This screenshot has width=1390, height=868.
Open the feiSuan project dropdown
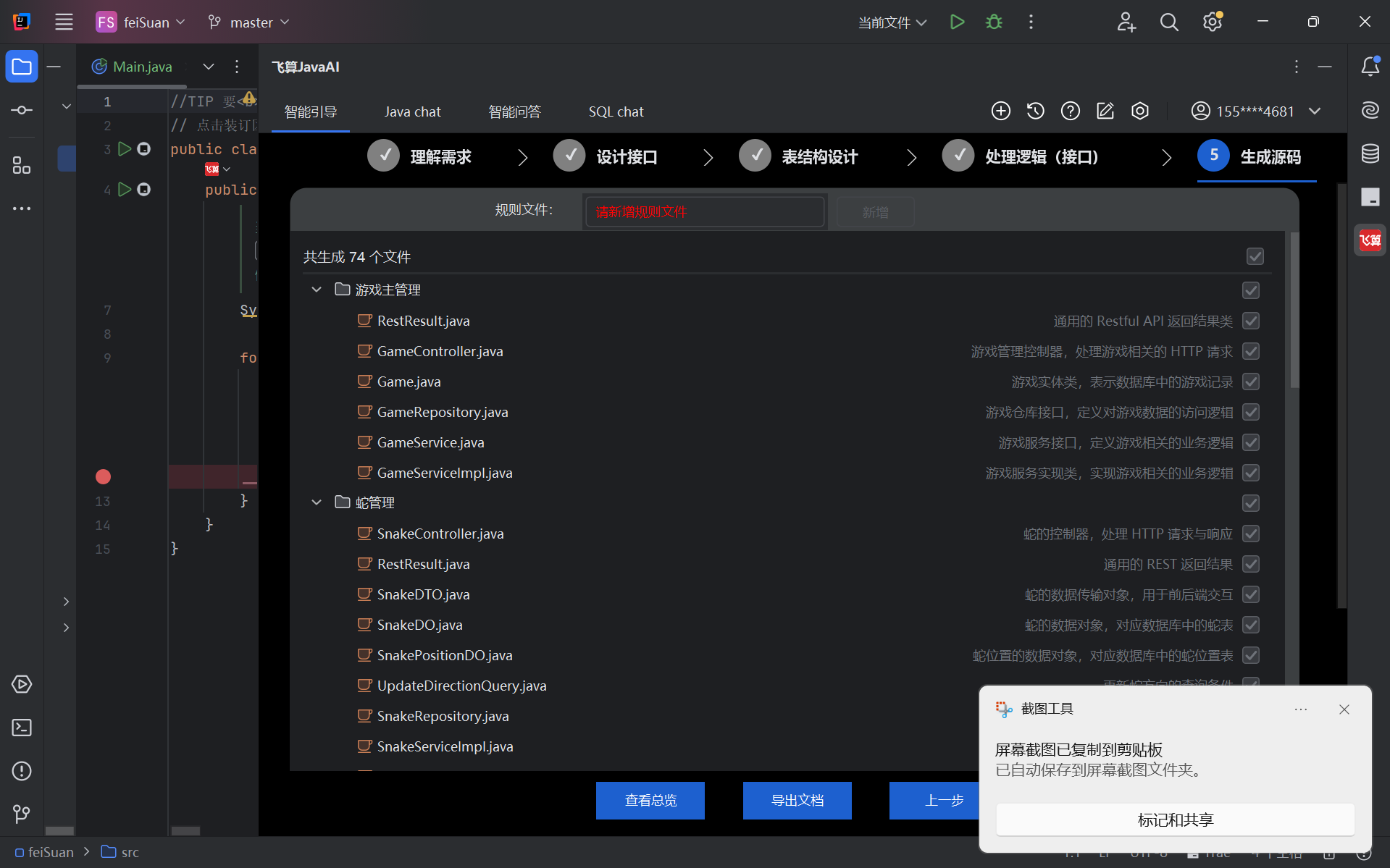tap(141, 22)
